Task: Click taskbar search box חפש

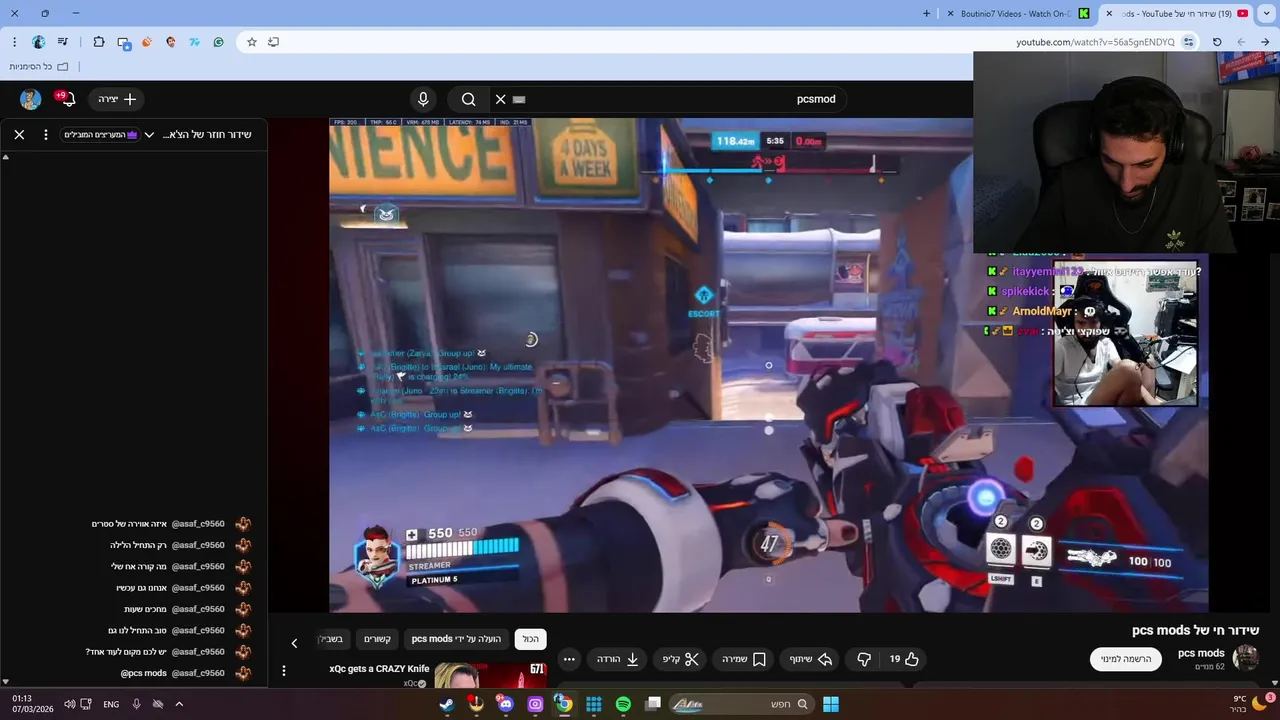Action: click(x=741, y=704)
